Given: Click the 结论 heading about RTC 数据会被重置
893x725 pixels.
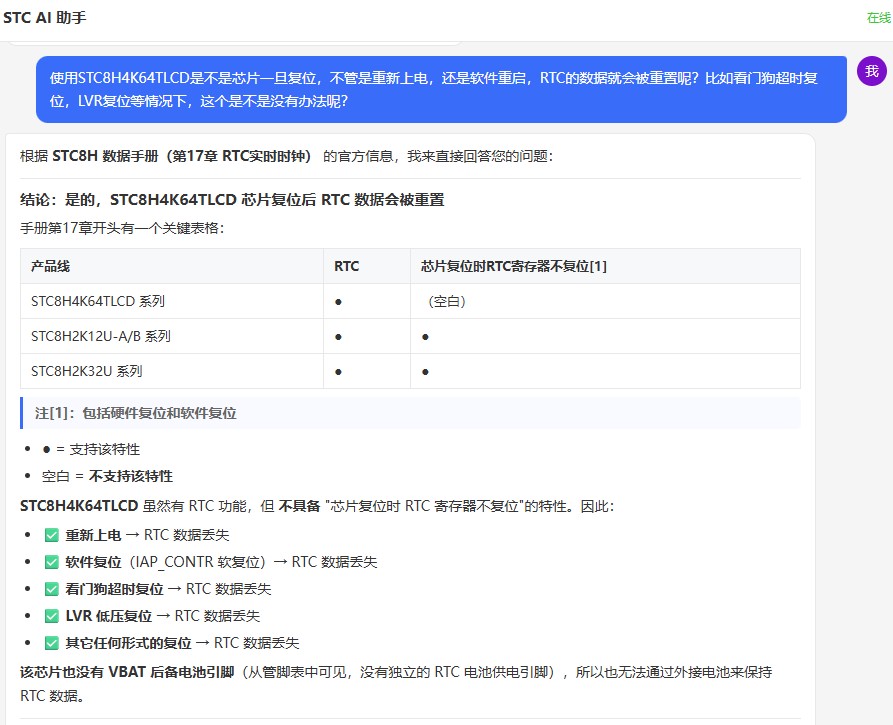Looking at the screenshot, I should [x=232, y=200].
